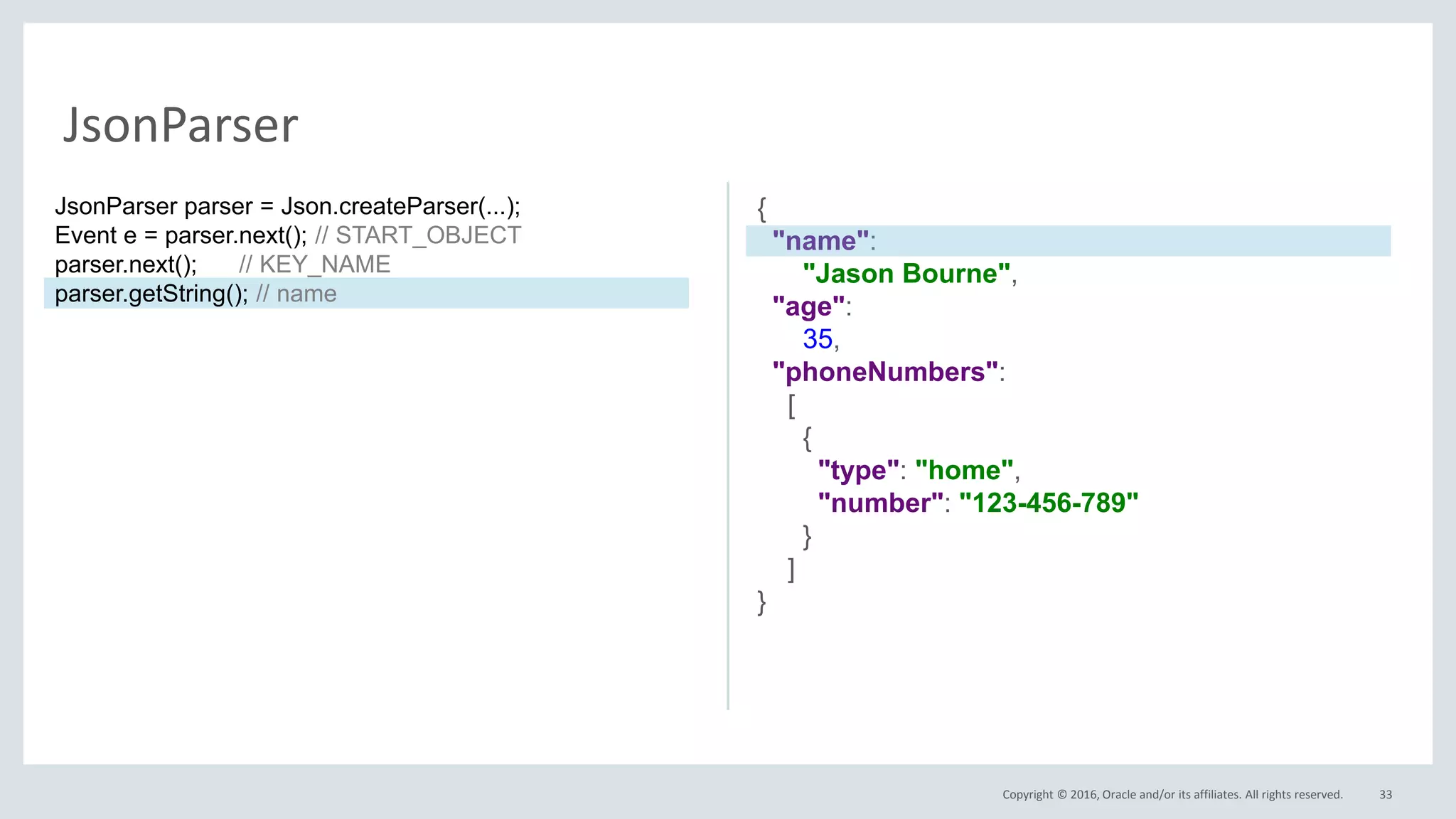Click the closing square bracket of the array
The image size is (1456, 819).
(x=791, y=569)
